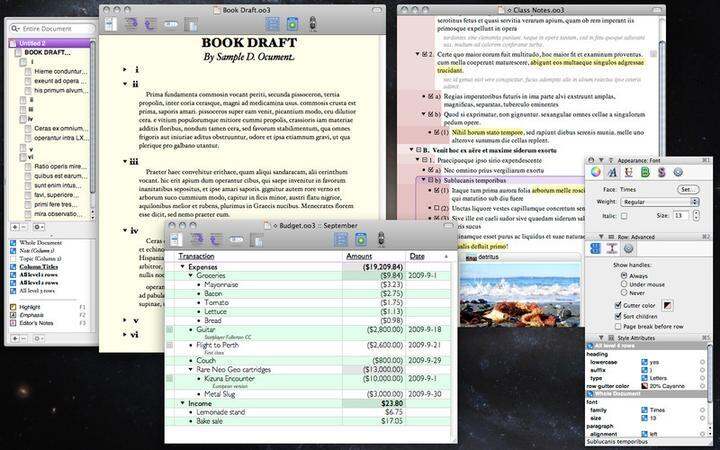Open the gear tab in Appearance inspector
The height and width of the screenshot is (450, 720).
tap(678, 172)
